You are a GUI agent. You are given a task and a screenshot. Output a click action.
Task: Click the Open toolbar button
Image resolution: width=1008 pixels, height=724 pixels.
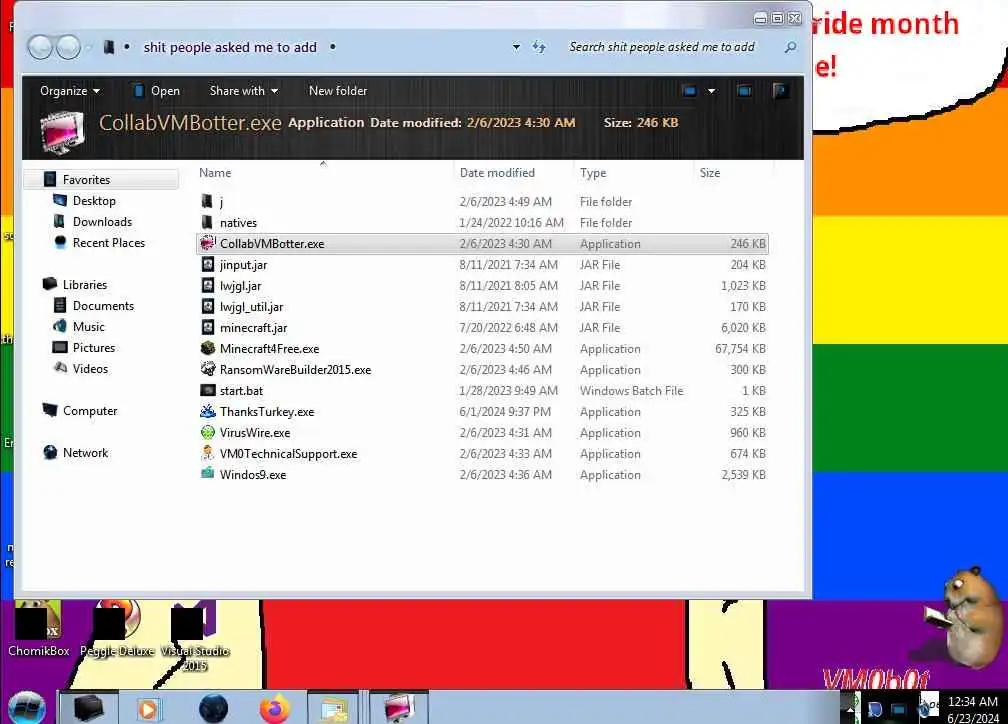click(156, 91)
